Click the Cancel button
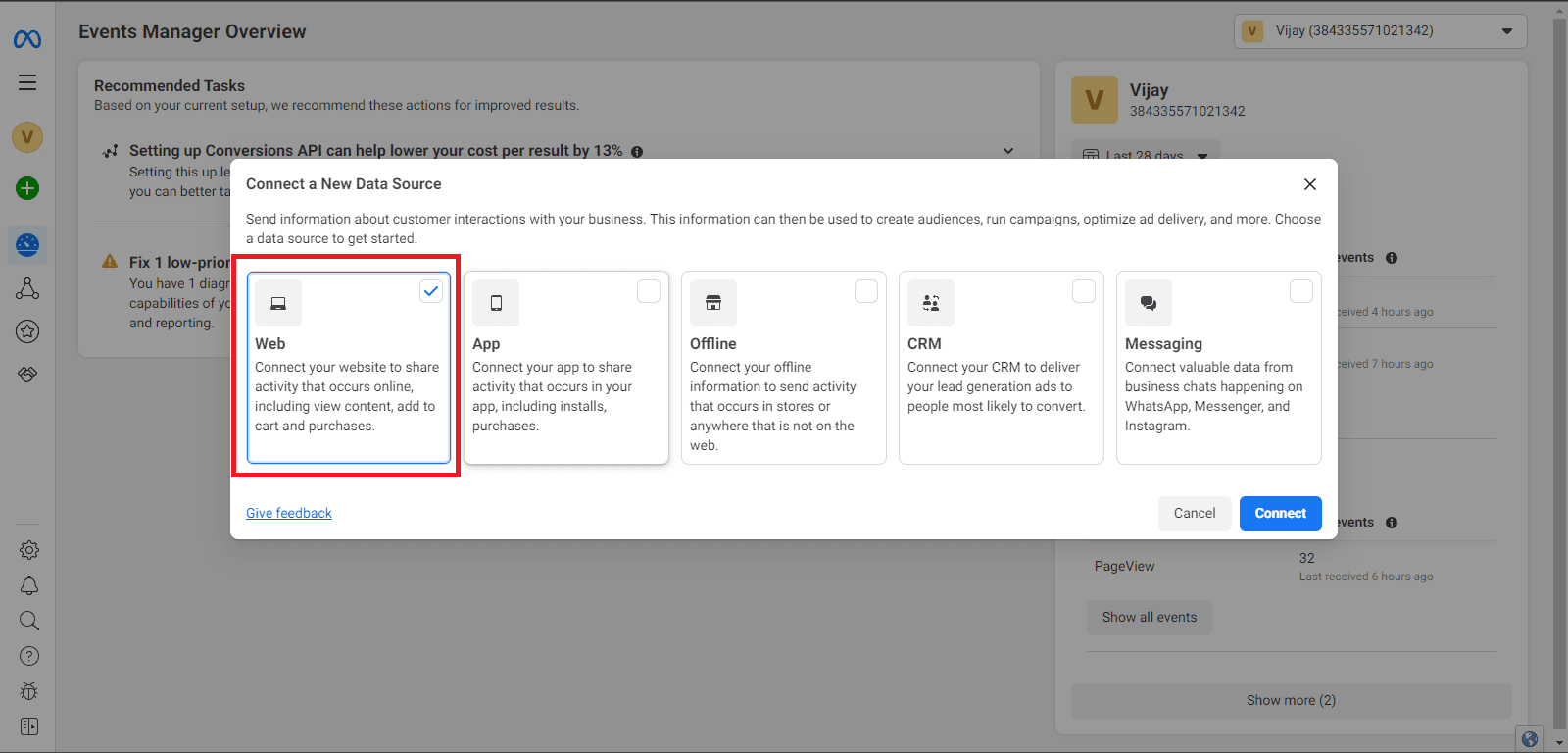This screenshot has width=1568, height=753. [x=1195, y=513]
